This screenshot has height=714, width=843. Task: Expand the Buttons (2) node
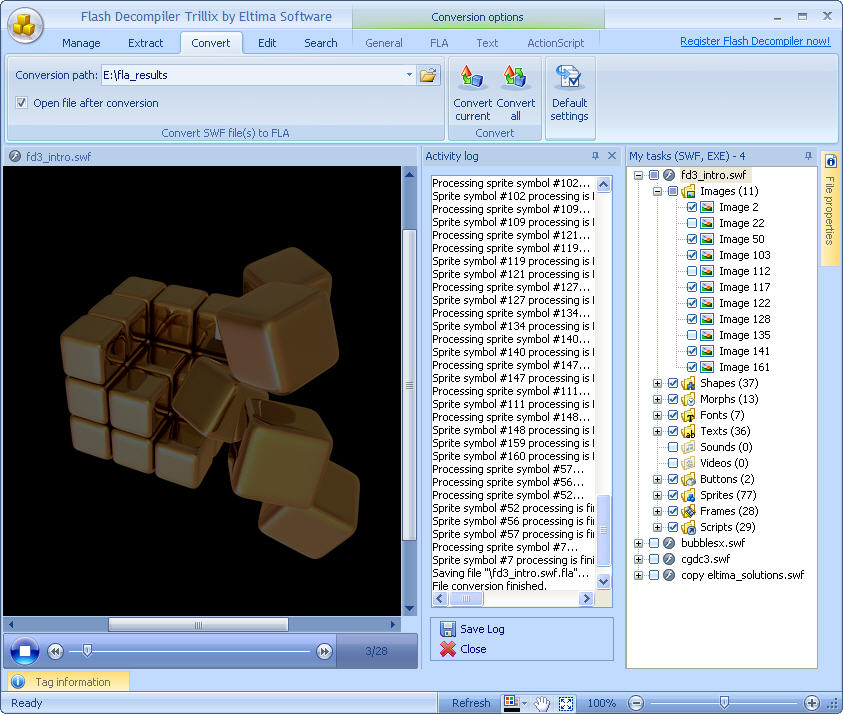[x=657, y=479]
